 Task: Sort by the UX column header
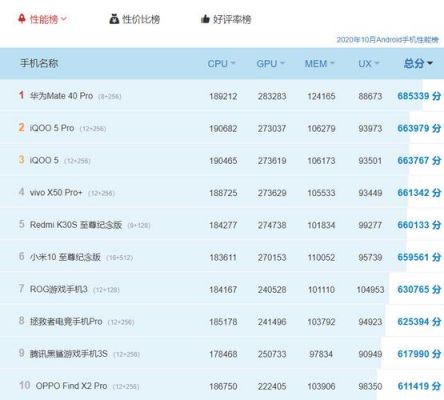click(x=369, y=63)
